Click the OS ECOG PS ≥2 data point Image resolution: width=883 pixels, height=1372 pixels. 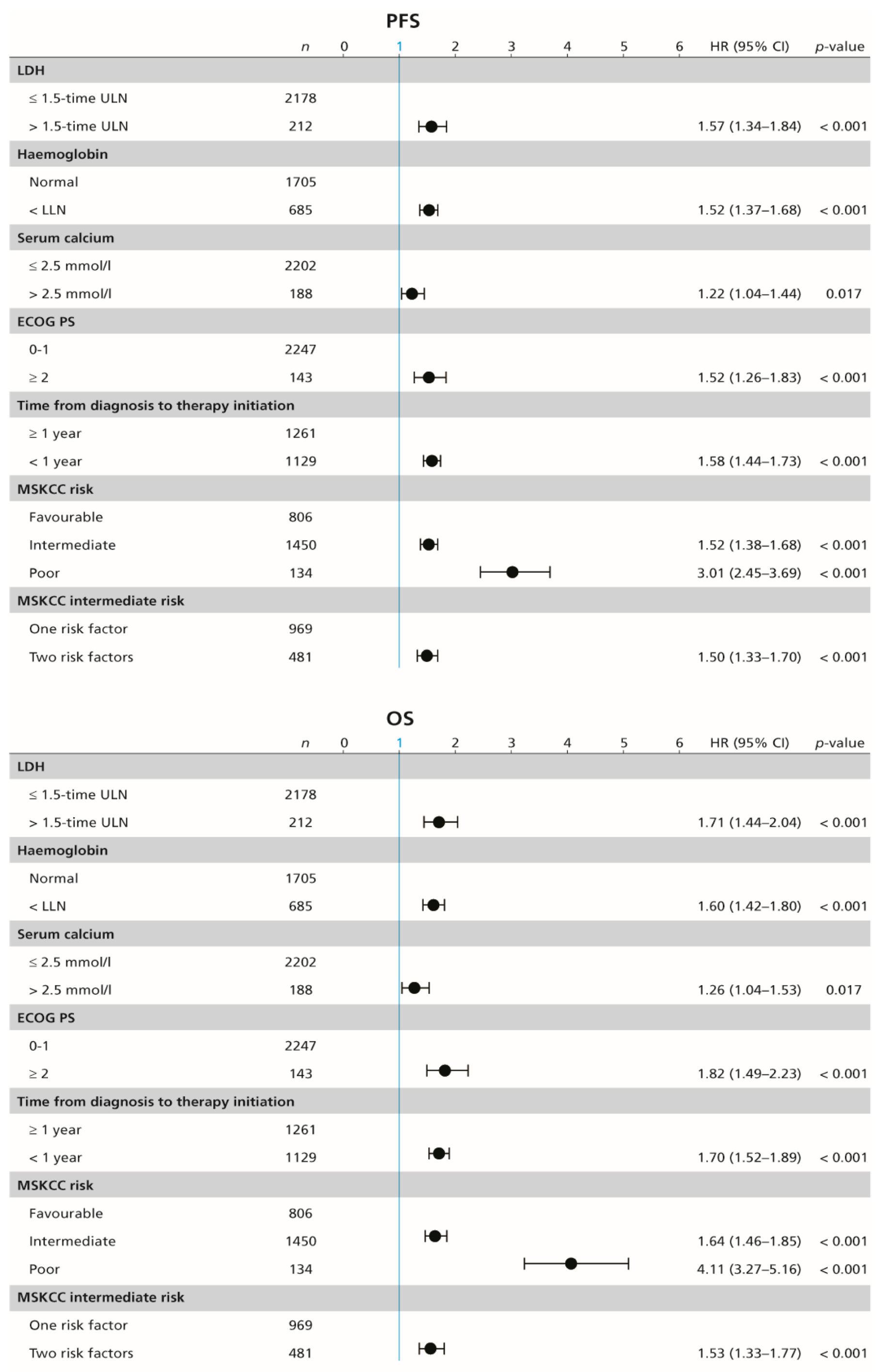(444, 1070)
